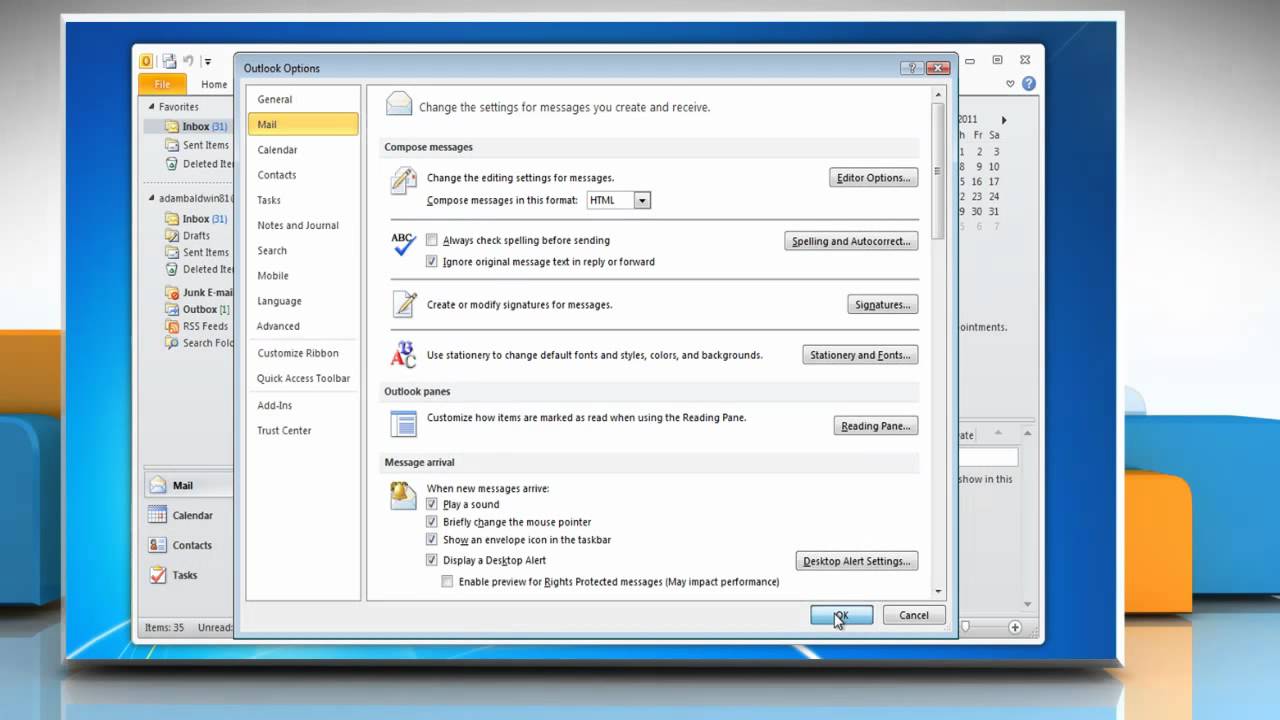Select Calendar options category

[302, 150]
